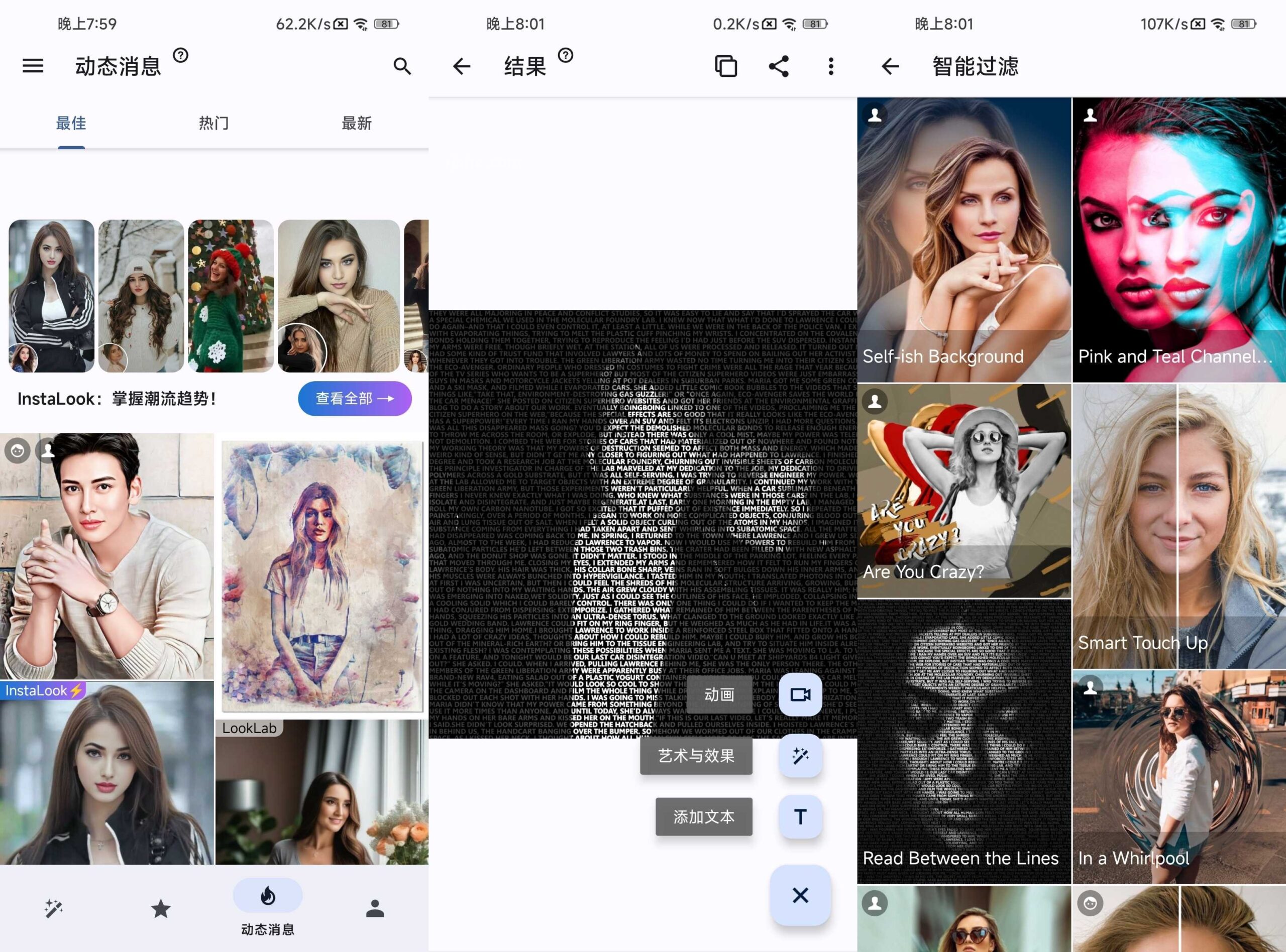Tap 查看全部 to view all InstaLook styles
Image resolution: width=1286 pixels, height=952 pixels.
click(x=355, y=398)
